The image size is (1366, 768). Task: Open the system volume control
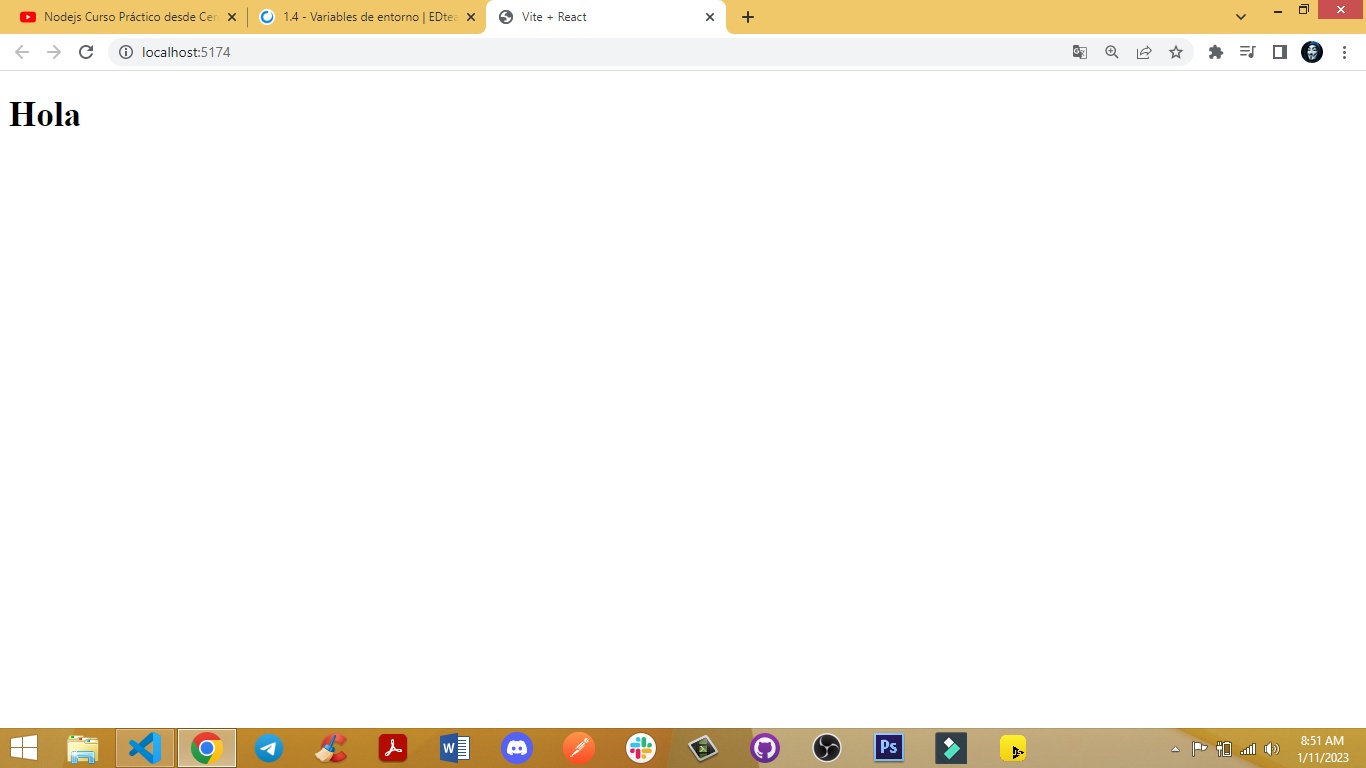coord(1272,749)
